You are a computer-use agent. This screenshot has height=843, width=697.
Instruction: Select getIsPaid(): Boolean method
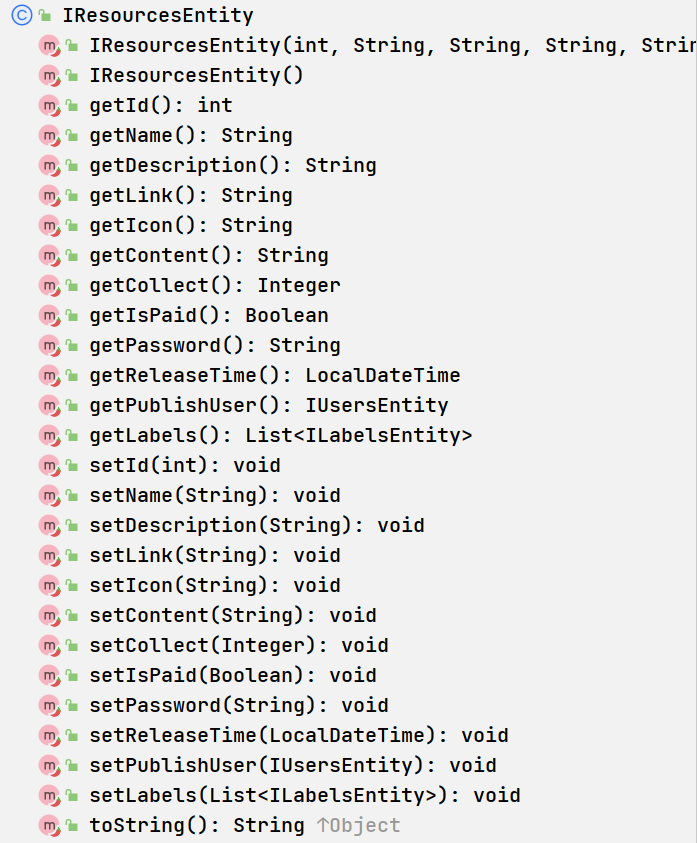pyautogui.click(x=209, y=316)
